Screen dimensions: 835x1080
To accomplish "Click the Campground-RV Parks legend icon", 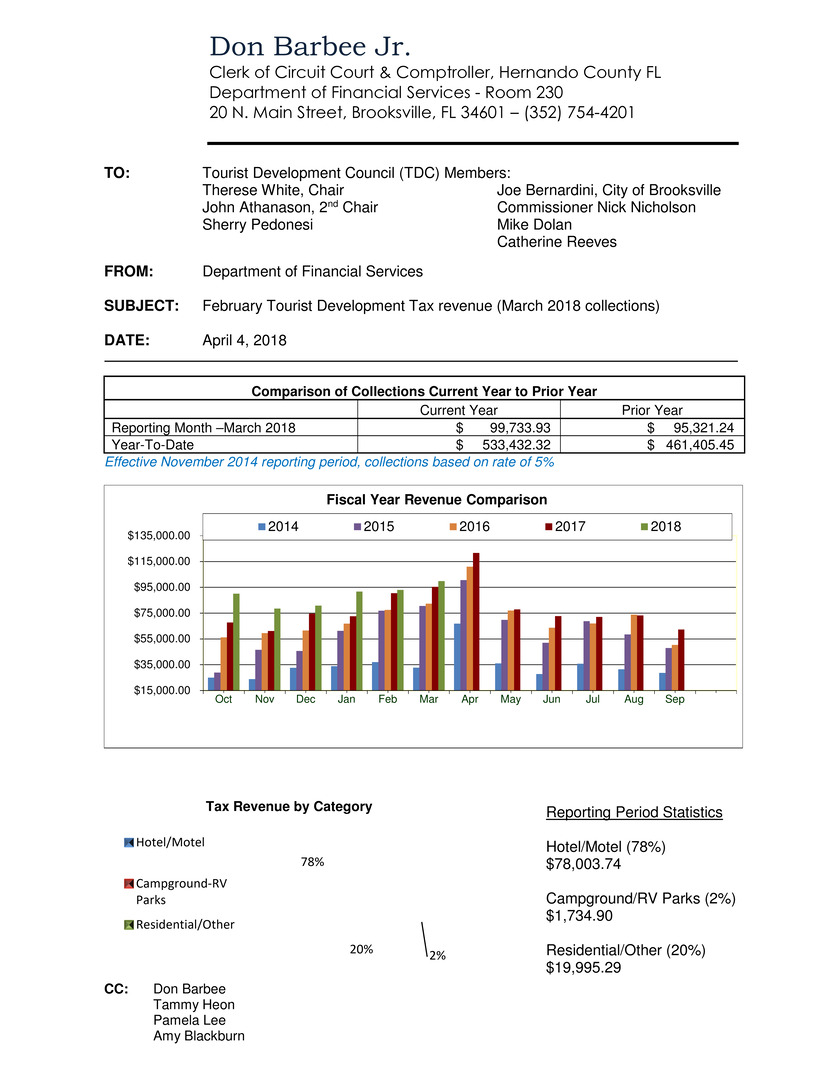I will (x=128, y=884).
